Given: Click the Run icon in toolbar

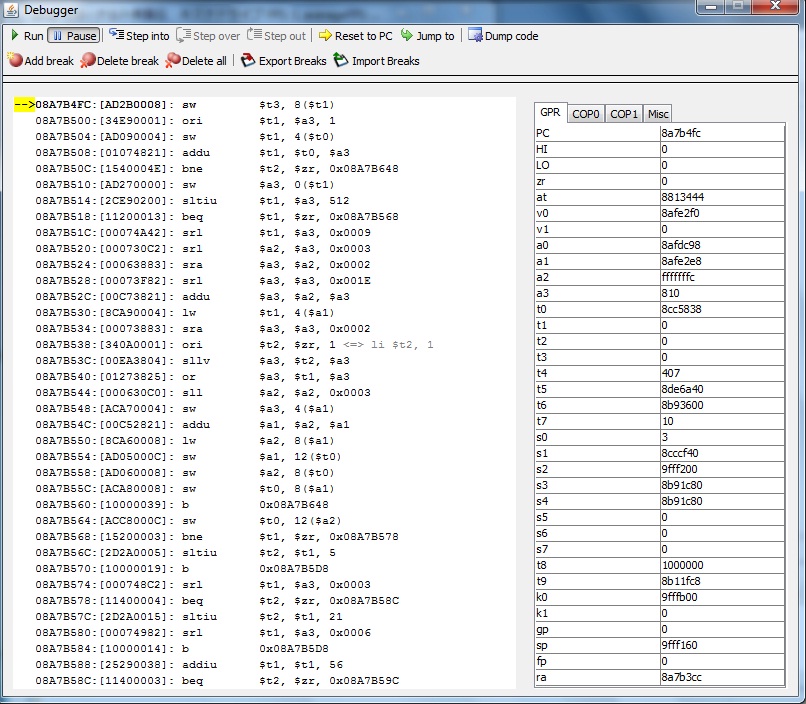Looking at the screenshot, I should point(15,36).
